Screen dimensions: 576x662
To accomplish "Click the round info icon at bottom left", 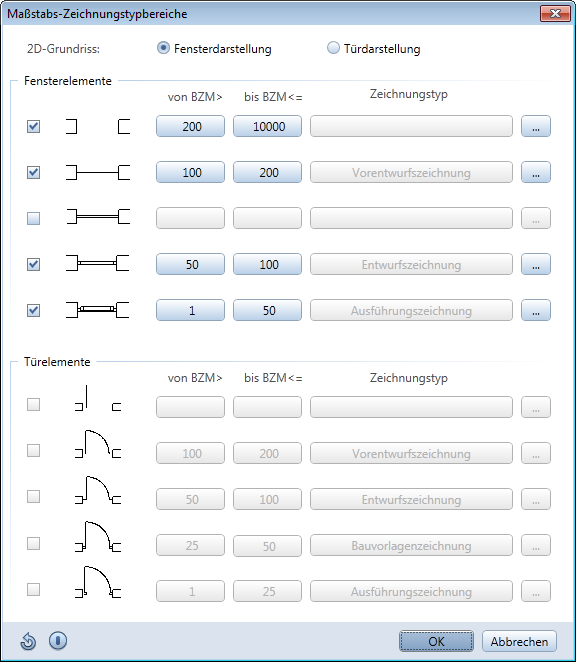I will pos(58,640).
